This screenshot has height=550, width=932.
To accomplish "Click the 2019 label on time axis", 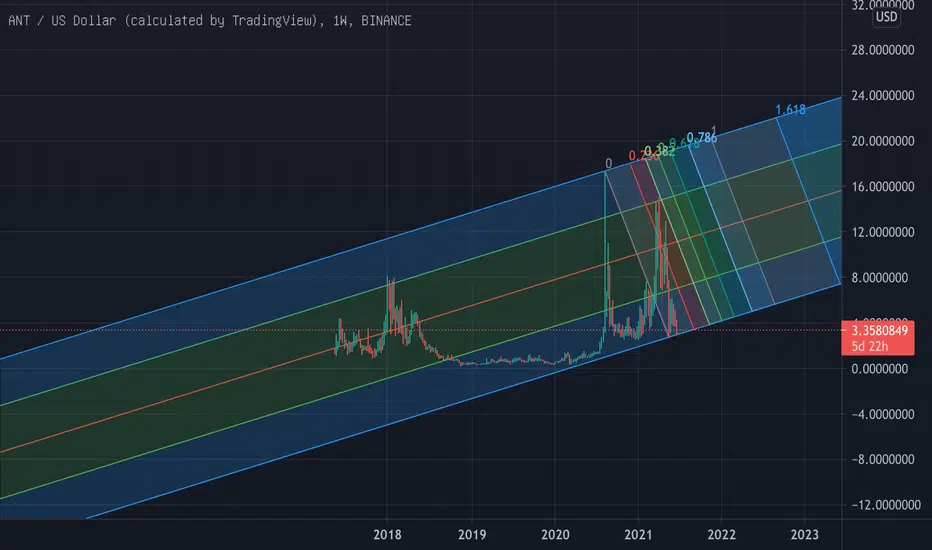I will click(x=472, y=535).
